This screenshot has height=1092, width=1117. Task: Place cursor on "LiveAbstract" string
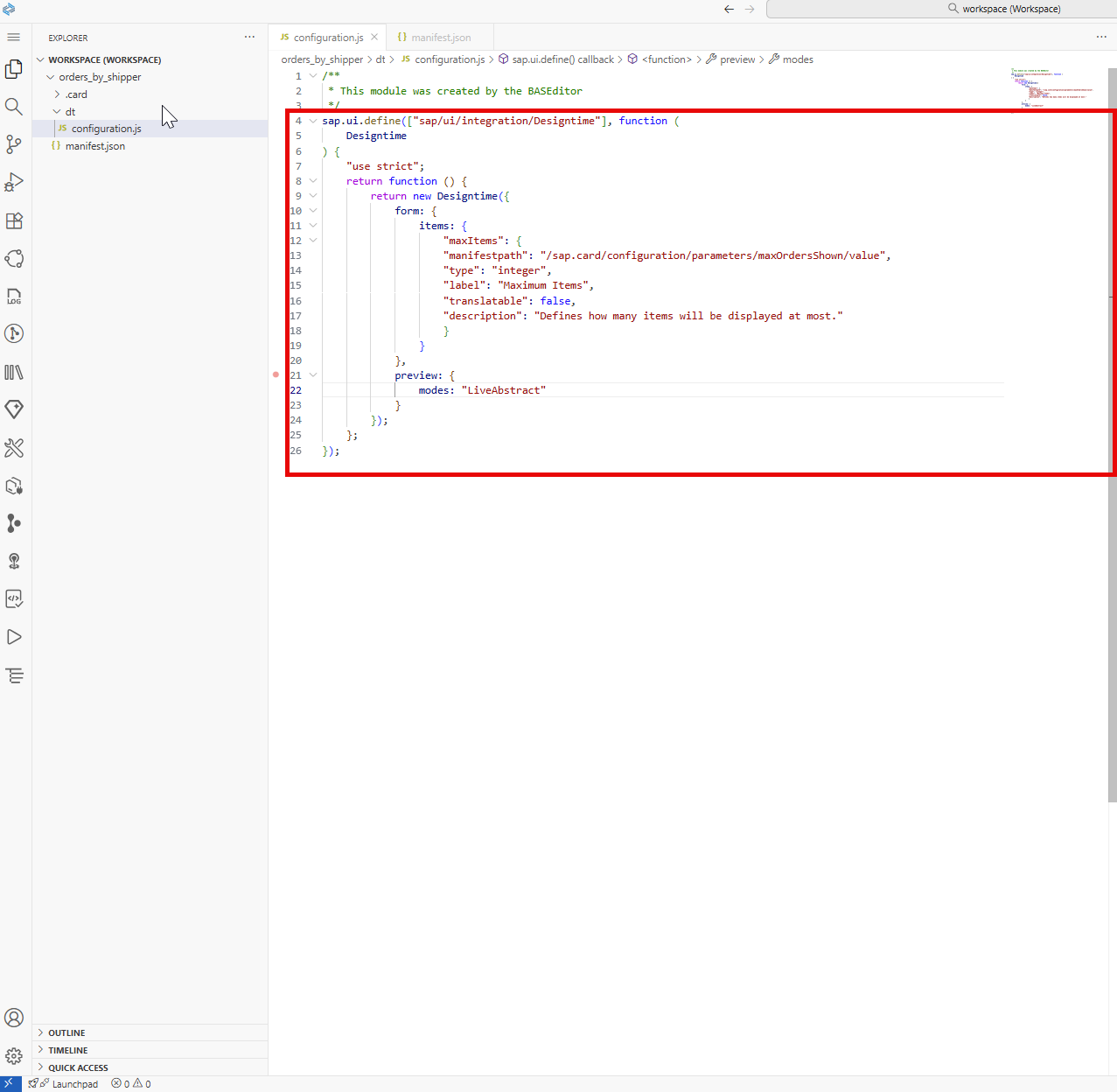504,390
